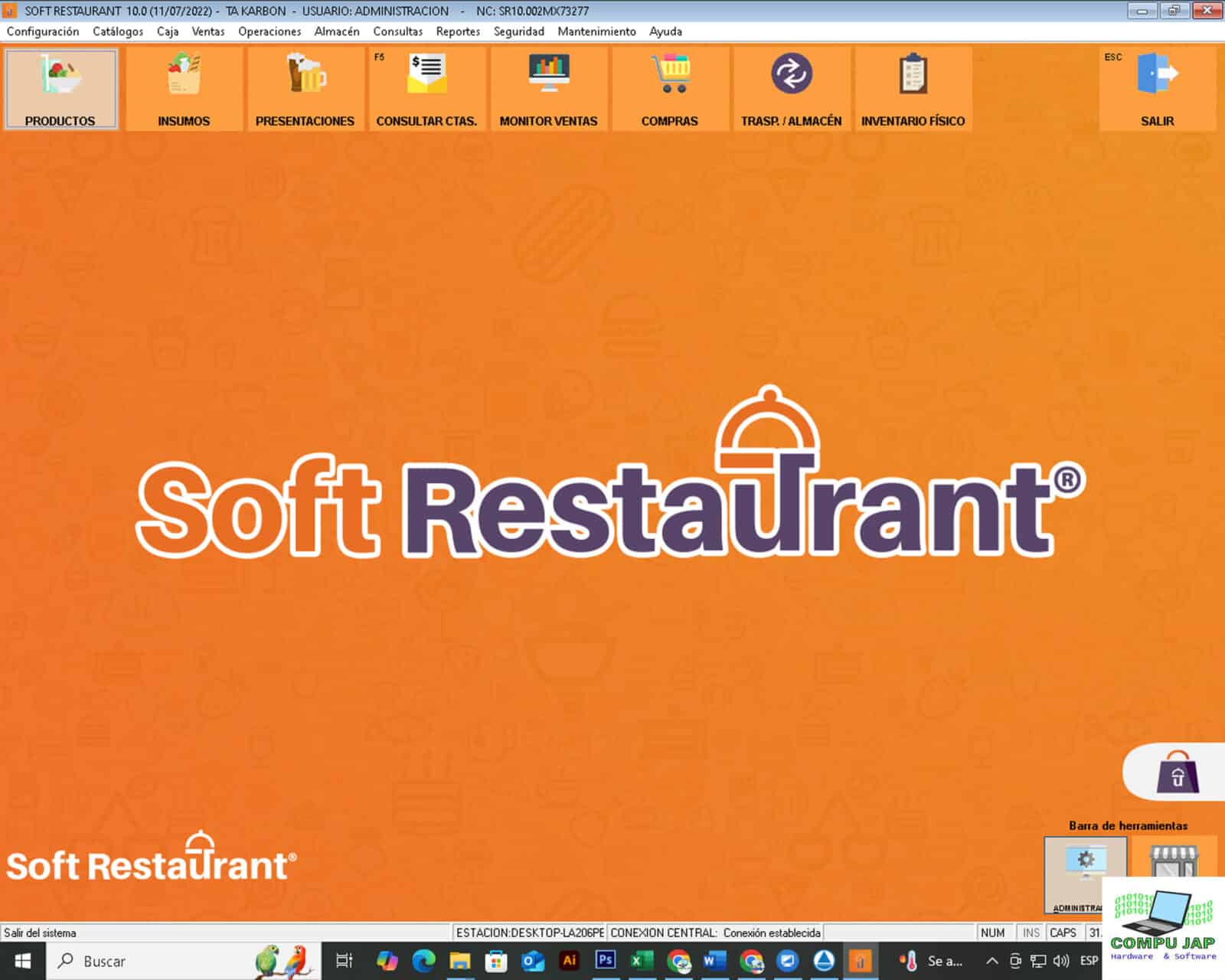Open Word from the taskbar
The width and height of the screenshot is (1225, 980).
point(714,961)
